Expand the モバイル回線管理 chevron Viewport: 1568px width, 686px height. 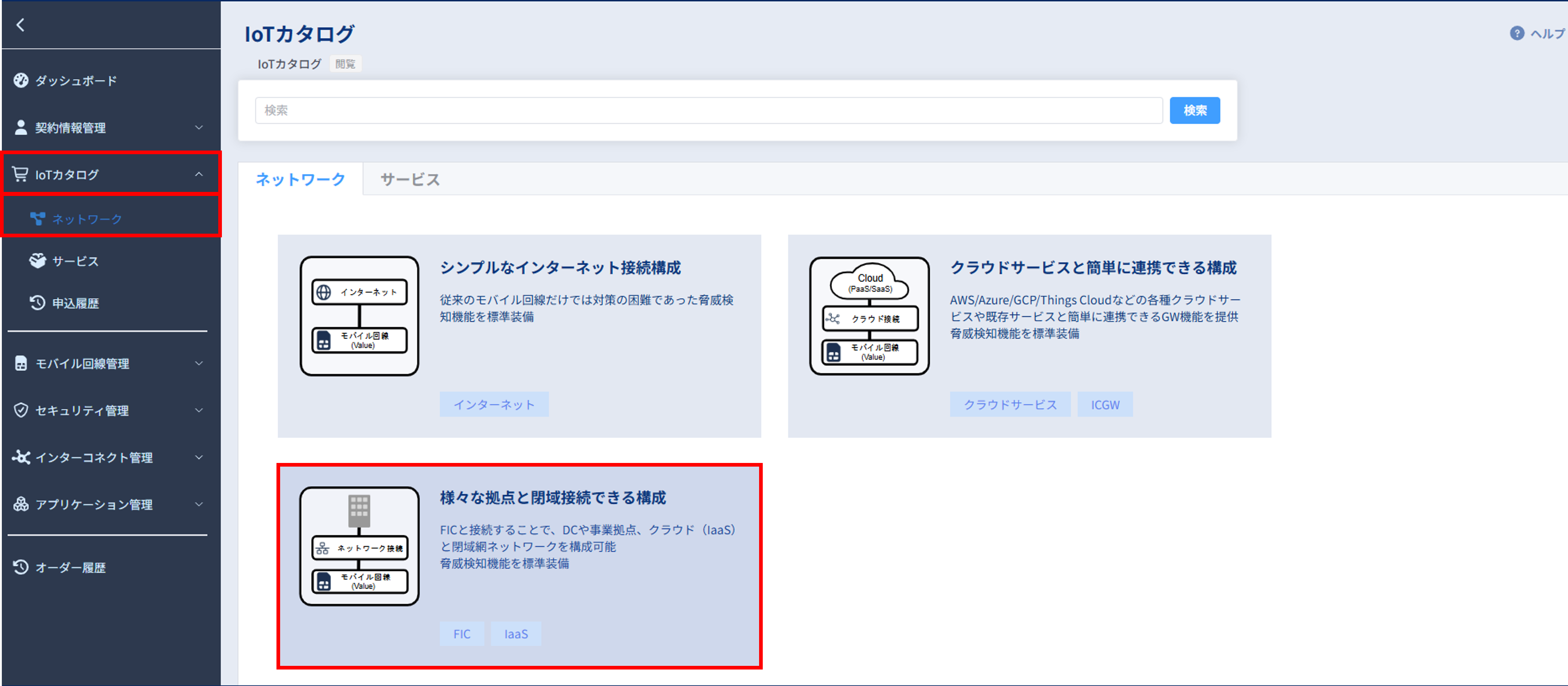[199, 363]
